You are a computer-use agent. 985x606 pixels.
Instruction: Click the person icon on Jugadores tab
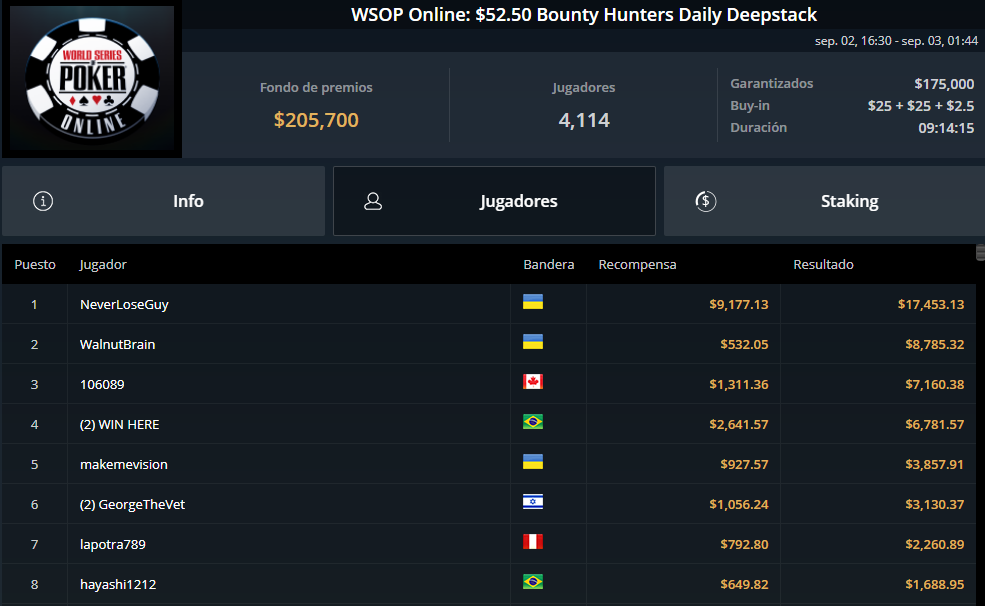[x=373, y=201]
